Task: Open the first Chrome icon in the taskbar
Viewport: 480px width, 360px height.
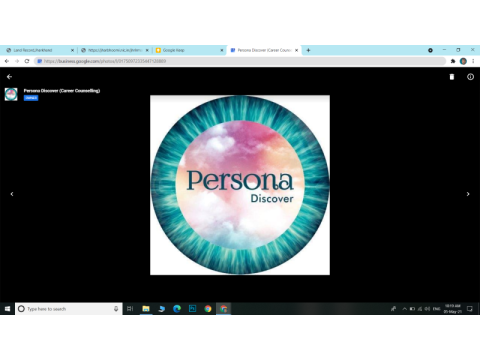Action: click(x=208, y=309)
